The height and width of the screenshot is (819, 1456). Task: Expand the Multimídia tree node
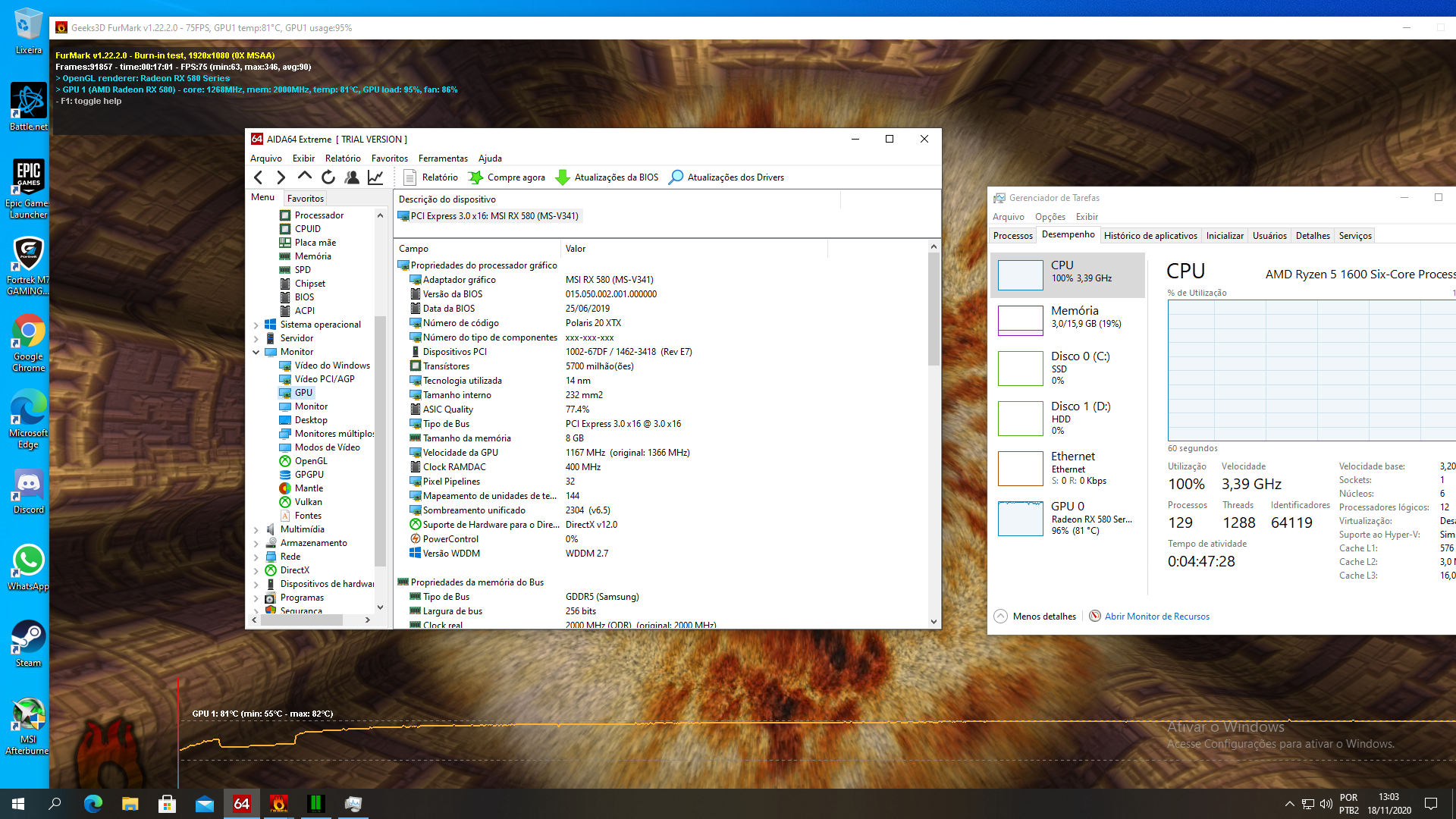256,529
